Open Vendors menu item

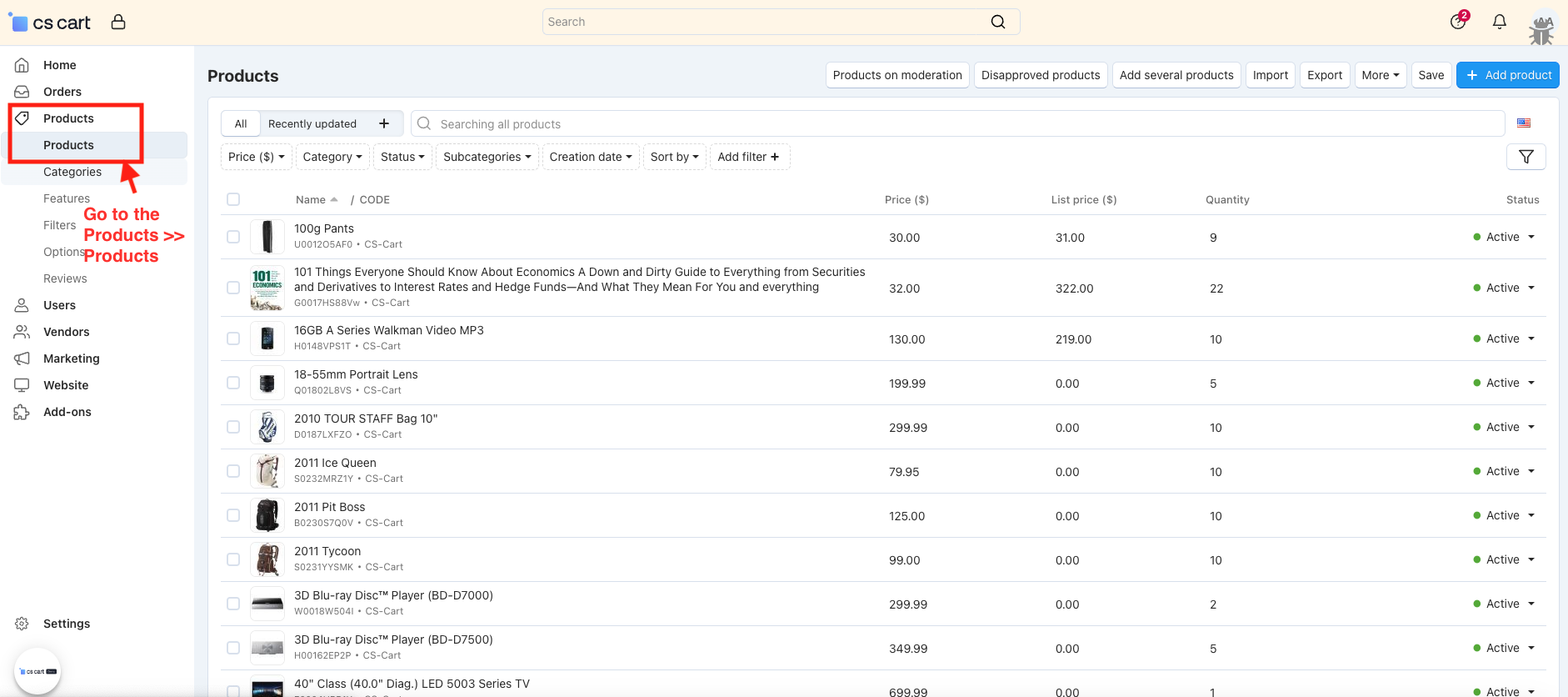[x=67, y=332]
